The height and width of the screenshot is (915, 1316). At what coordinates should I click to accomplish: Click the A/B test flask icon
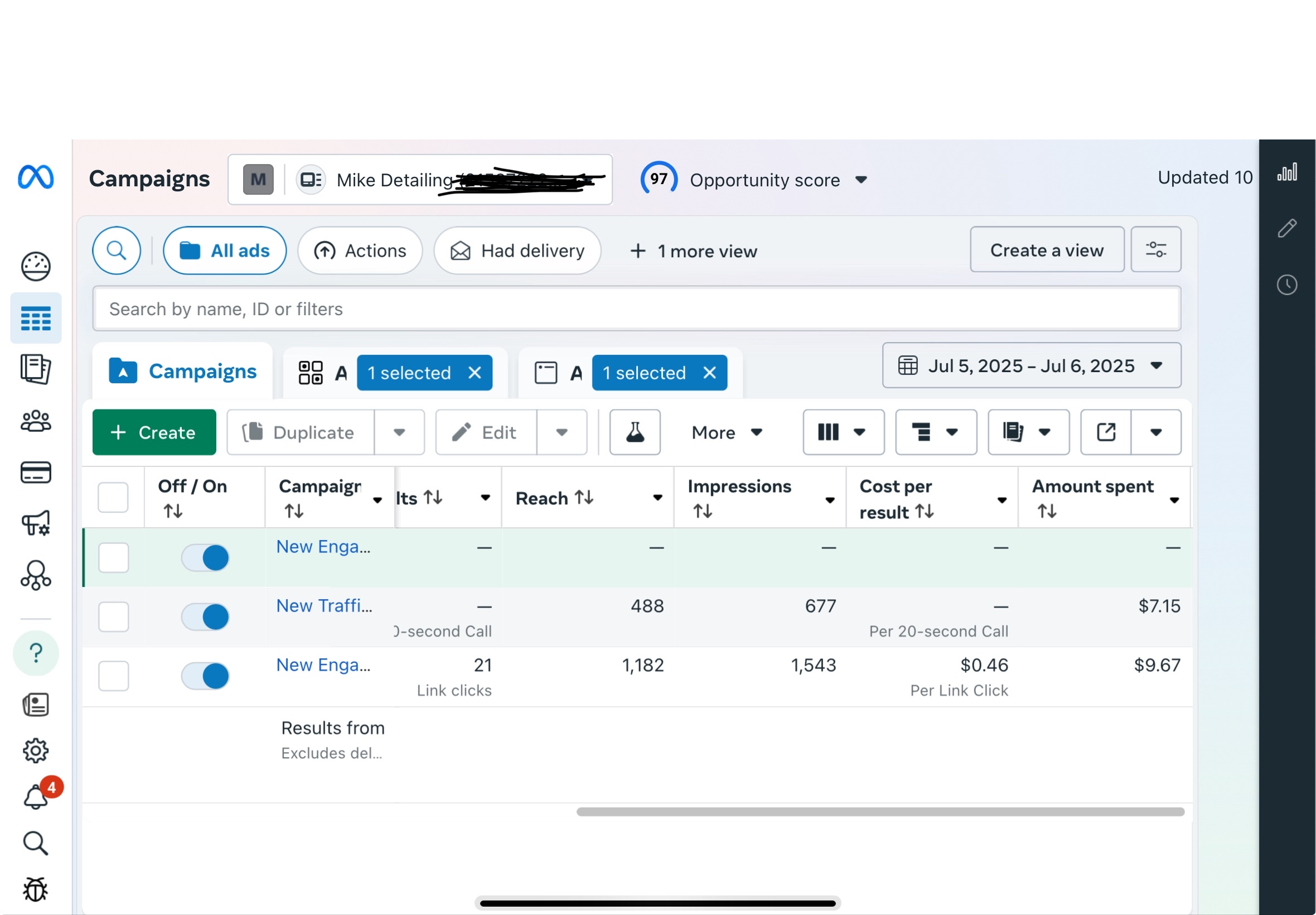(x=634, y=432)
